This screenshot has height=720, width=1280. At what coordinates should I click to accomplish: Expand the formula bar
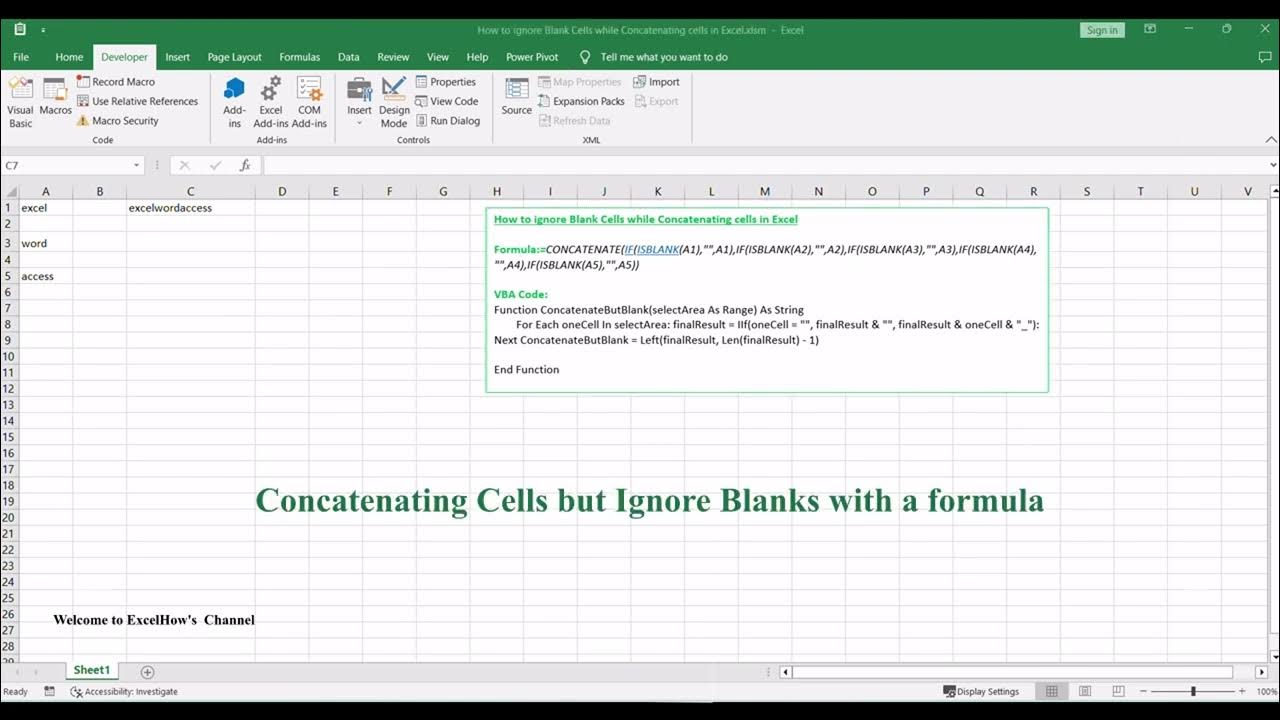click(x=1272, y=165)
